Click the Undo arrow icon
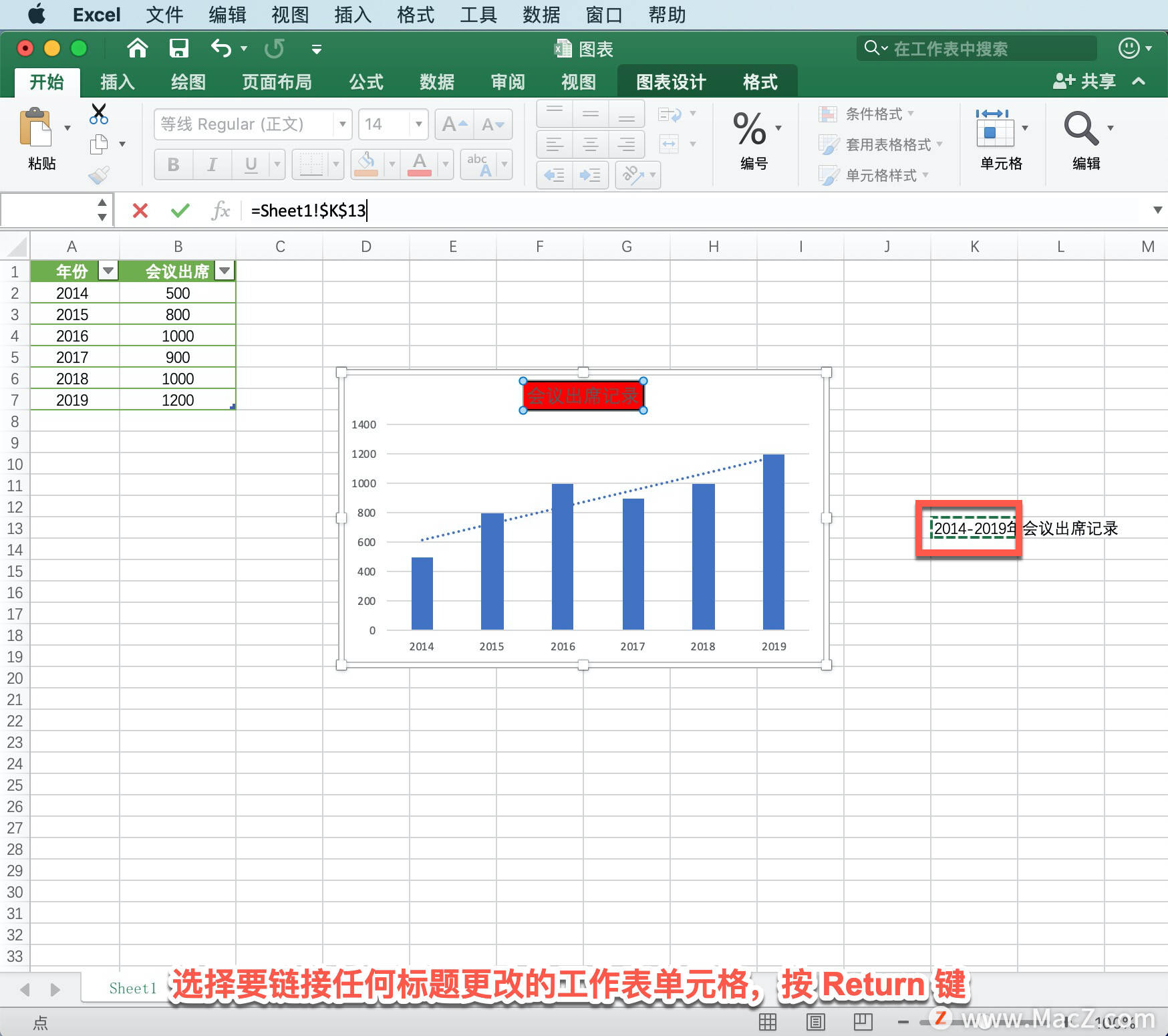Screen dimensions: 1168x1036 click(221, 48)
